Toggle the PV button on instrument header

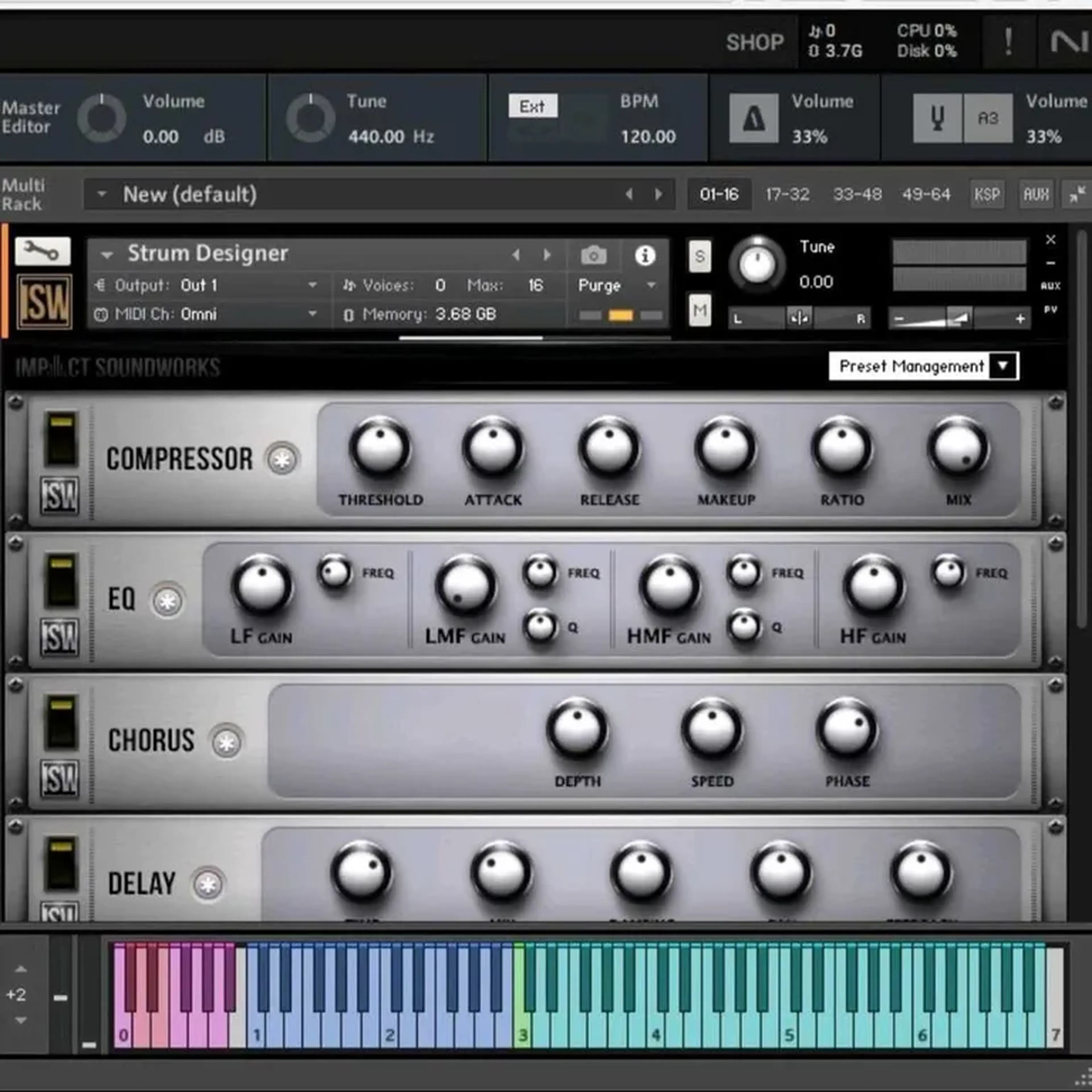pos(1051,310)
